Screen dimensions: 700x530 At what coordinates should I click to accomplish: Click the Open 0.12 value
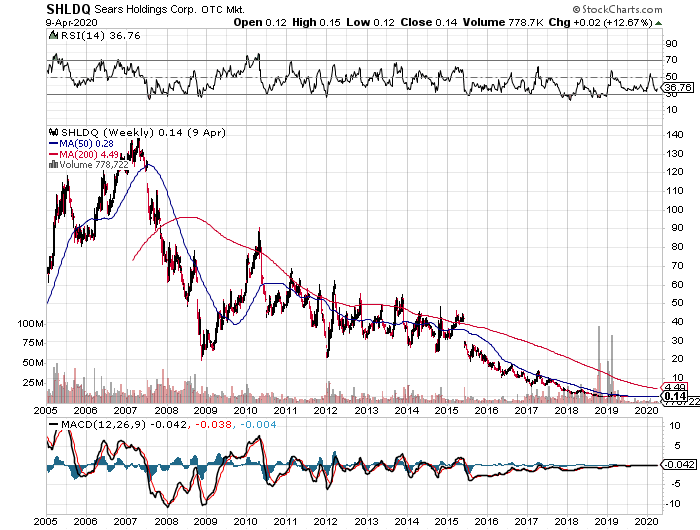coord(260,22)
